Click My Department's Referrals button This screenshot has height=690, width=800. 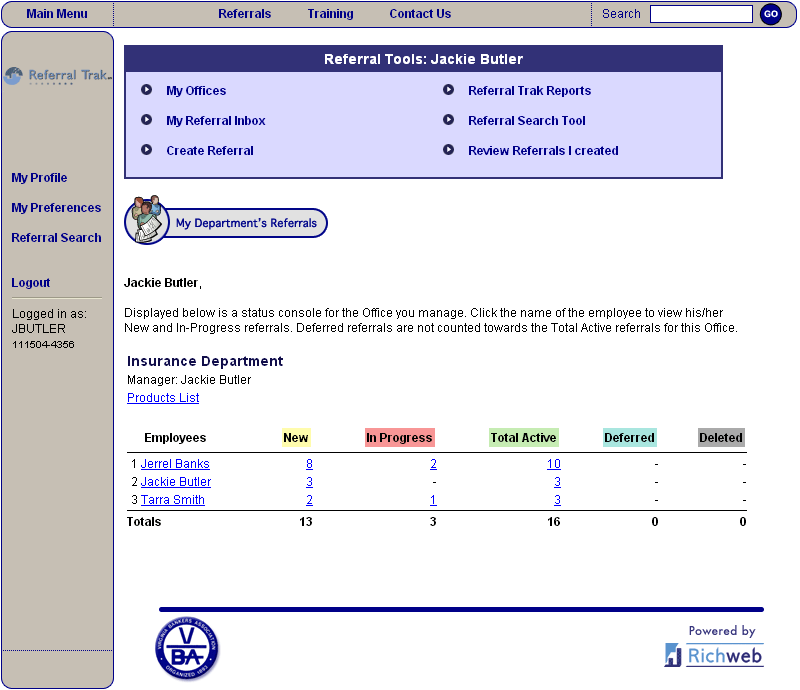(x=246, y=223)
